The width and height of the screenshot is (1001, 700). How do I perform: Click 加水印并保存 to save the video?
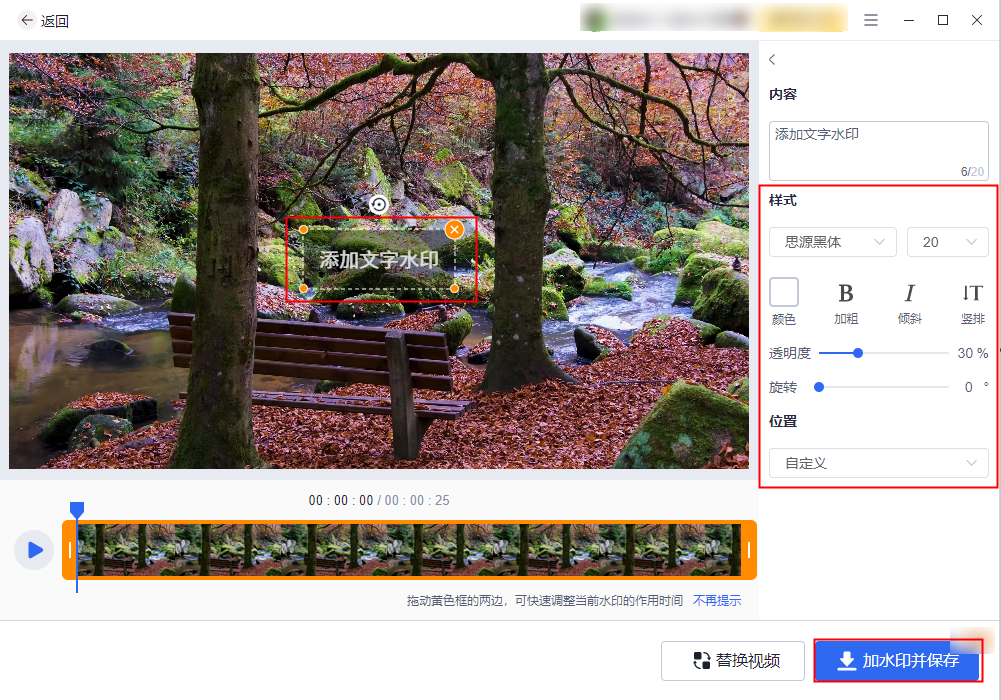pyautogui.click(x=898, y=660)
